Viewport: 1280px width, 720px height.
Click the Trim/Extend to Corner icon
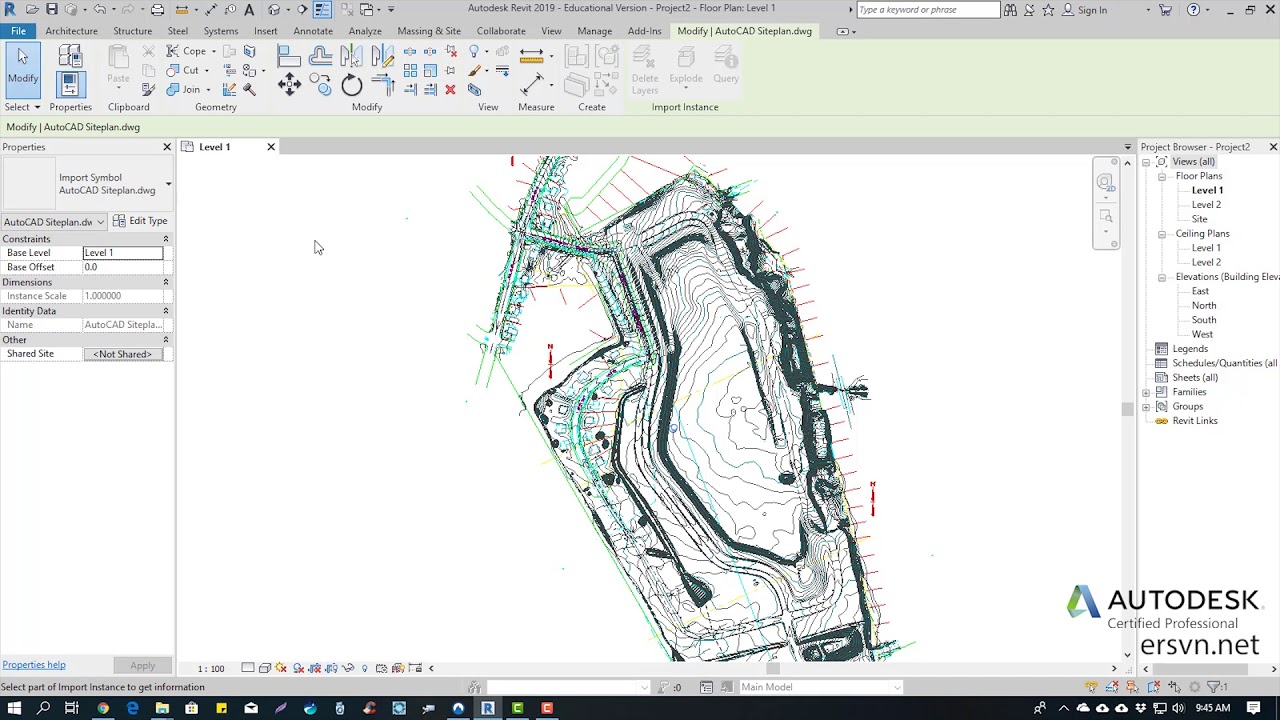pos(383,85)
